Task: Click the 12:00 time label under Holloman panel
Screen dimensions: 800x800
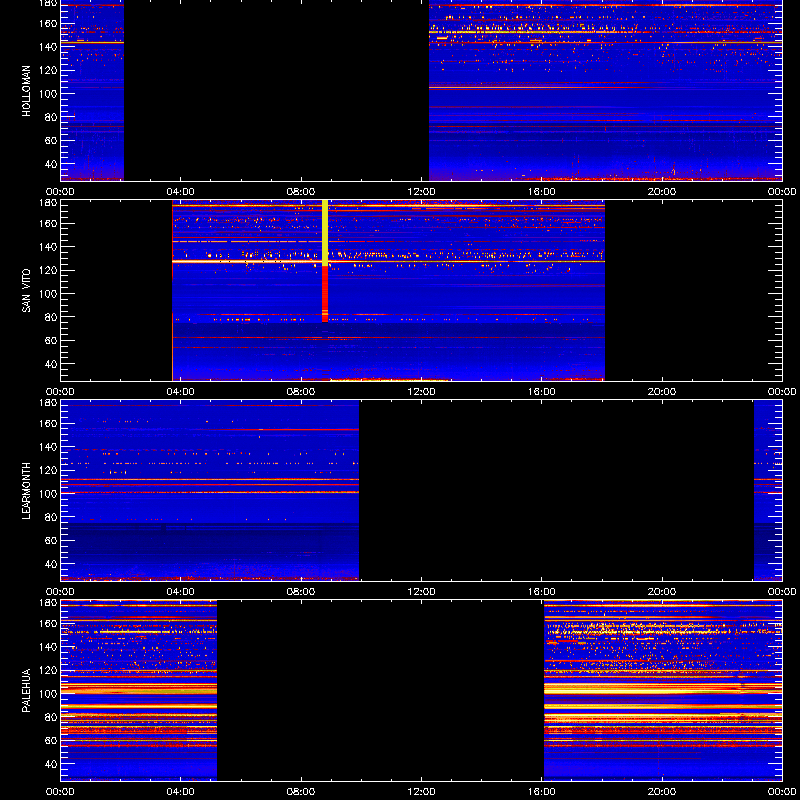Action: [x=421, y=192]
